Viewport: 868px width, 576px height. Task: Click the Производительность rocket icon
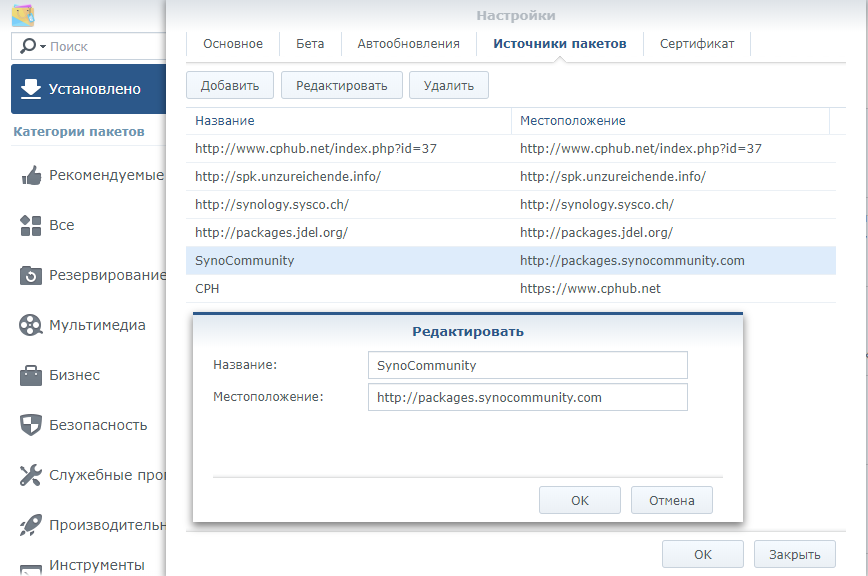pos(30,525)
